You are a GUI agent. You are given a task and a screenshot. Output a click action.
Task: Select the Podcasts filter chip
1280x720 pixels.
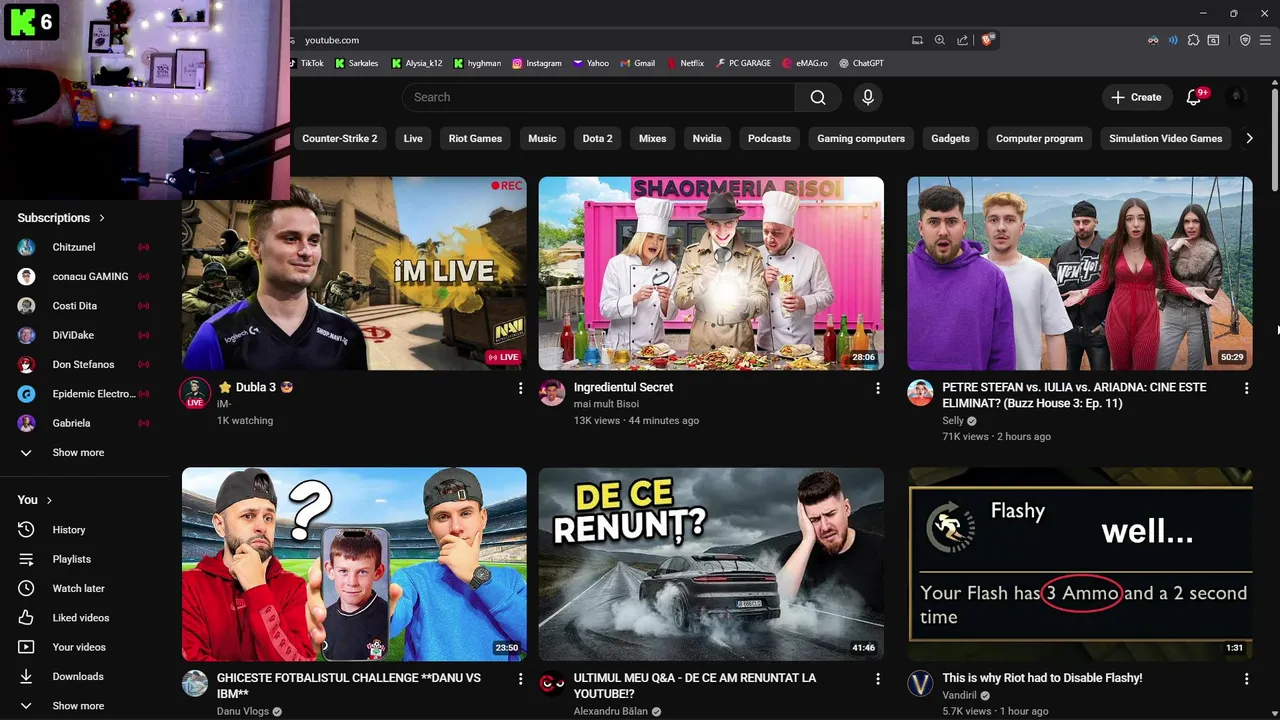(769, 139)
